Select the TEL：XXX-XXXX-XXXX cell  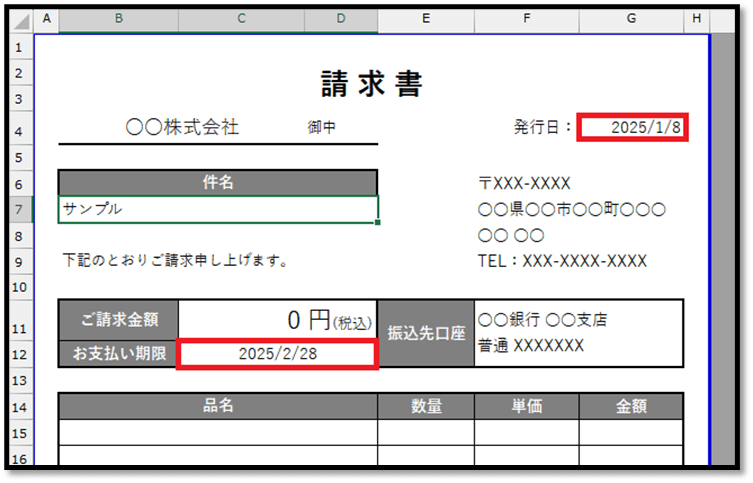562,261
